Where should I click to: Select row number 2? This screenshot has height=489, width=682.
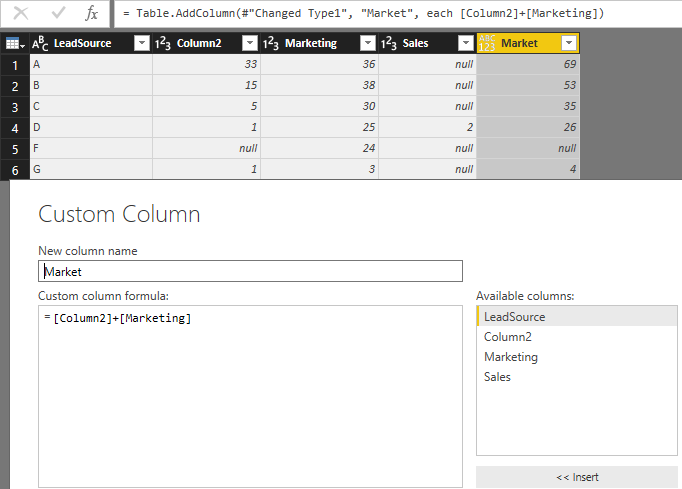pos(15,86)
